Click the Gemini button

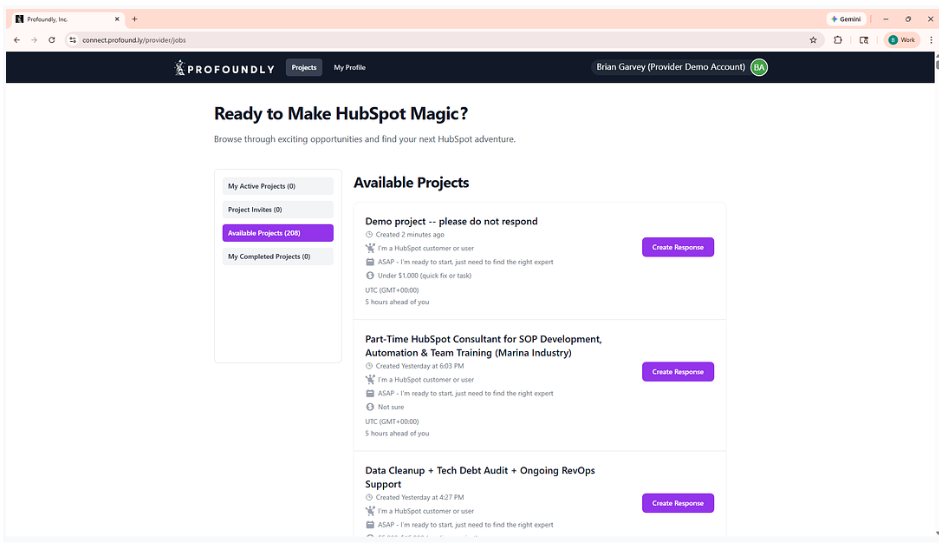point(846,19)
